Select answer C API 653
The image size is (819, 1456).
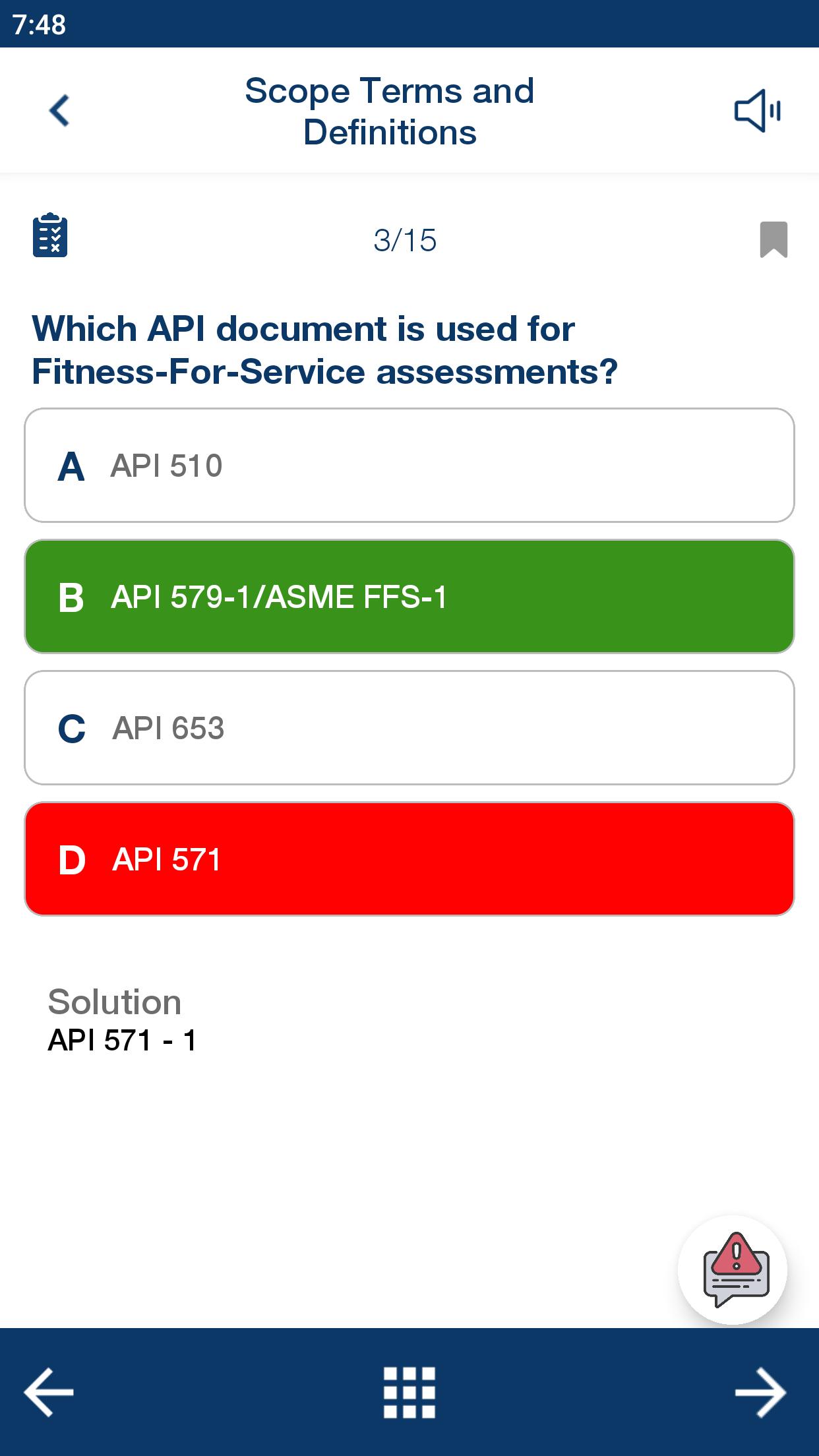[409, 728]
